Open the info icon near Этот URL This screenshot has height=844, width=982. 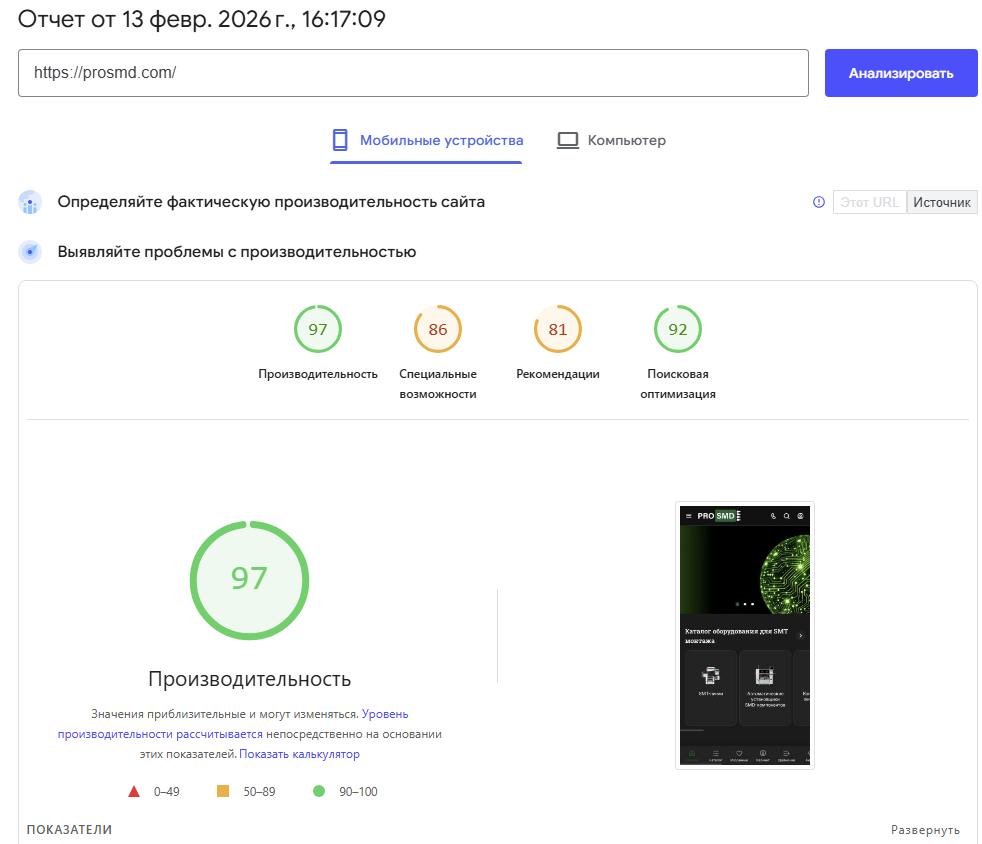tap(818, 201)
